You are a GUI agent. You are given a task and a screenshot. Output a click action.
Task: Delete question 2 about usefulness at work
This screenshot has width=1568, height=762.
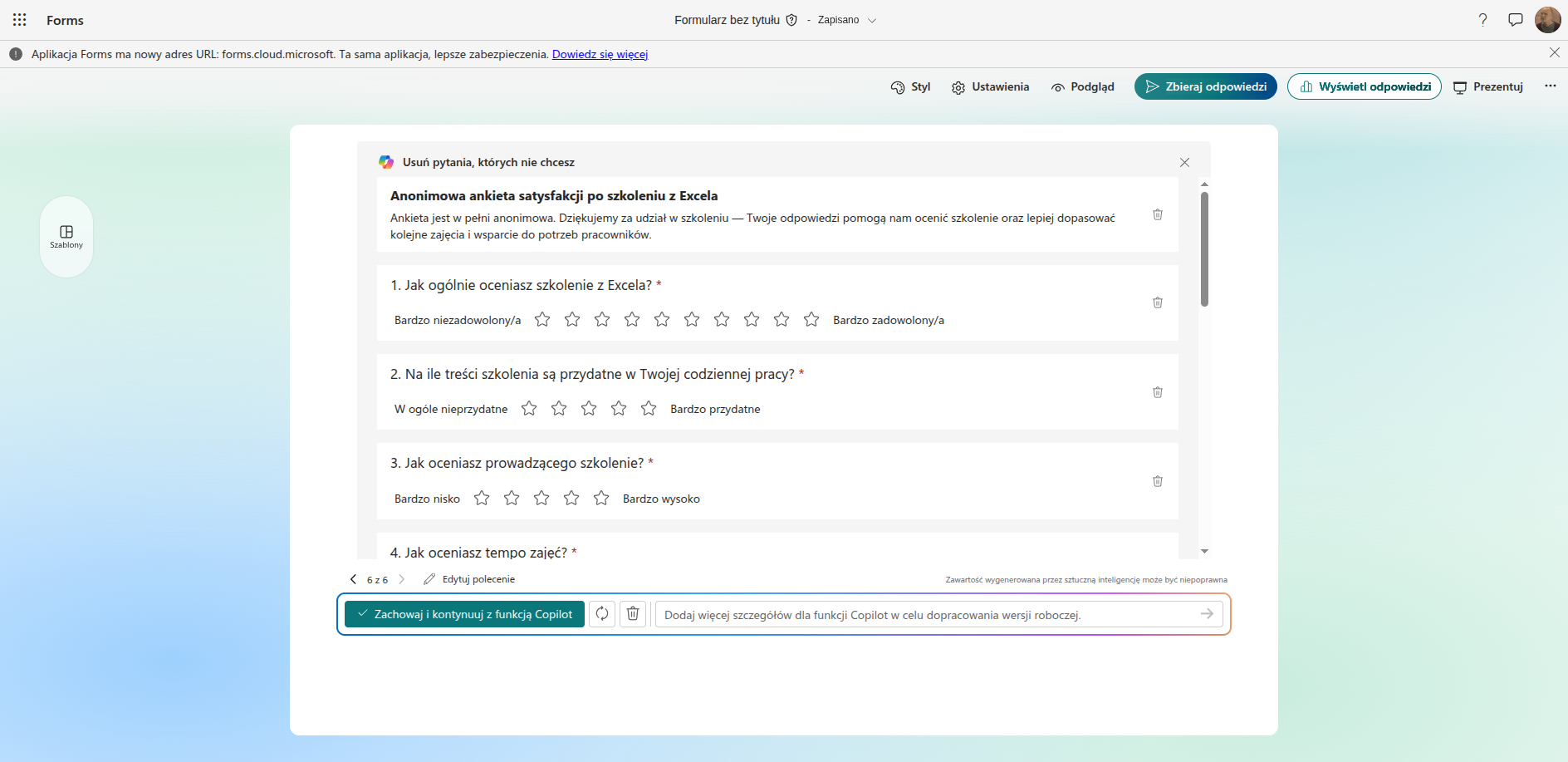point(1158,392)
